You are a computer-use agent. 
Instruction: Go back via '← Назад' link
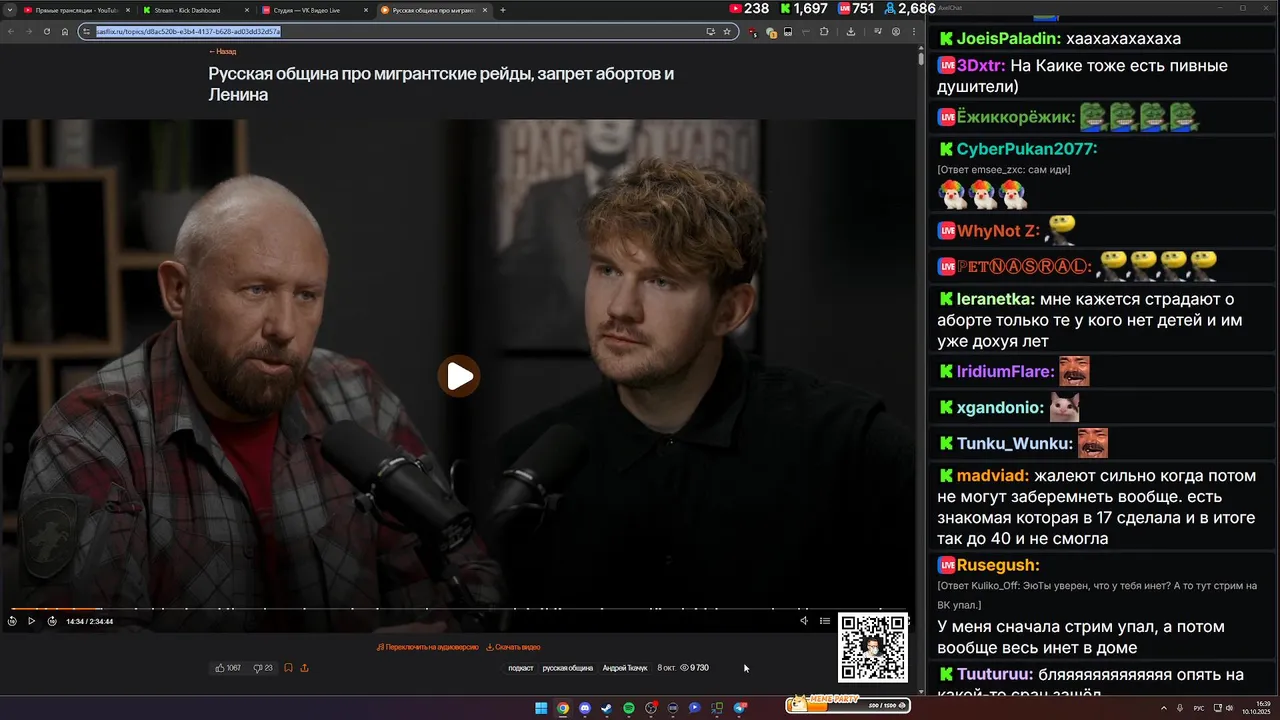tap(222, 51)
